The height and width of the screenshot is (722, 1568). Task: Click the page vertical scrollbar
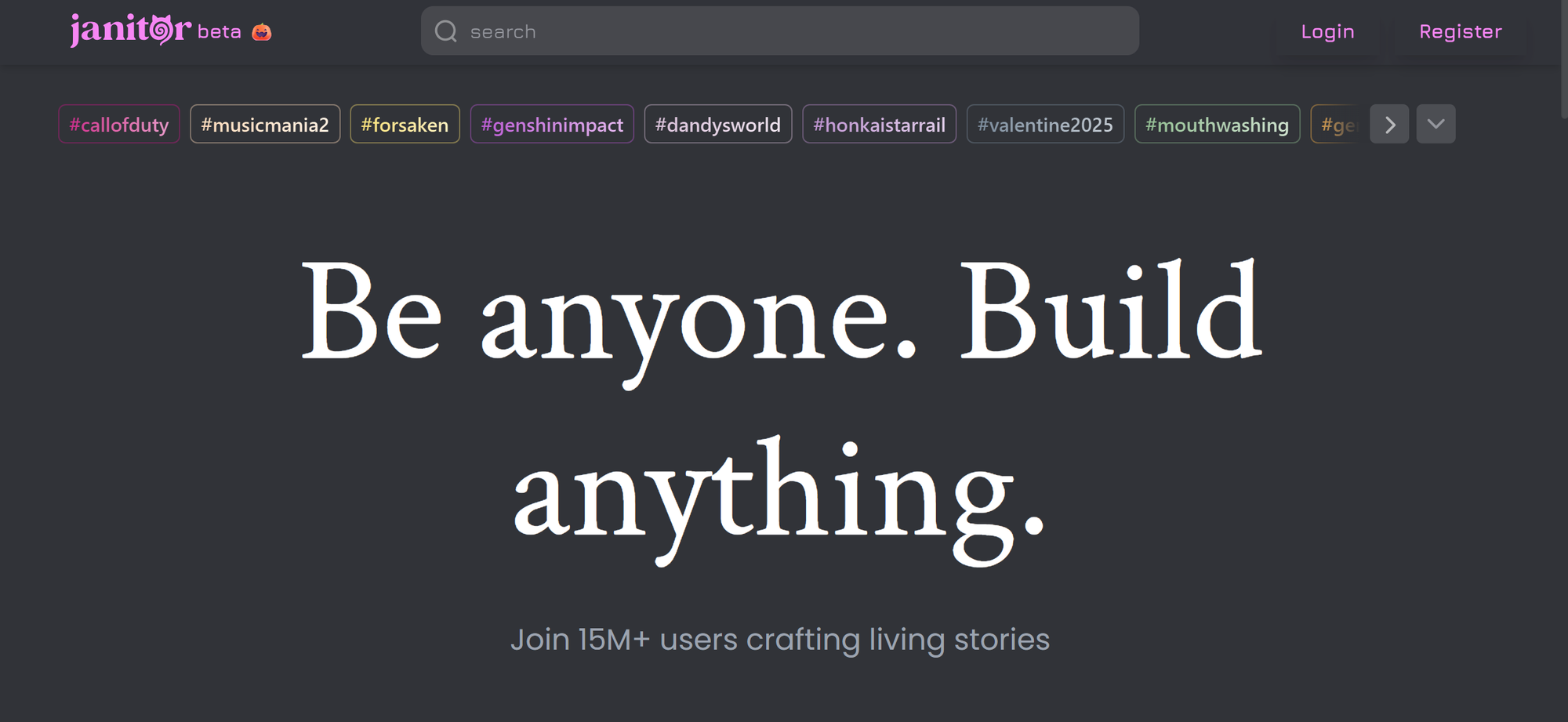(x=1564, y=59)
